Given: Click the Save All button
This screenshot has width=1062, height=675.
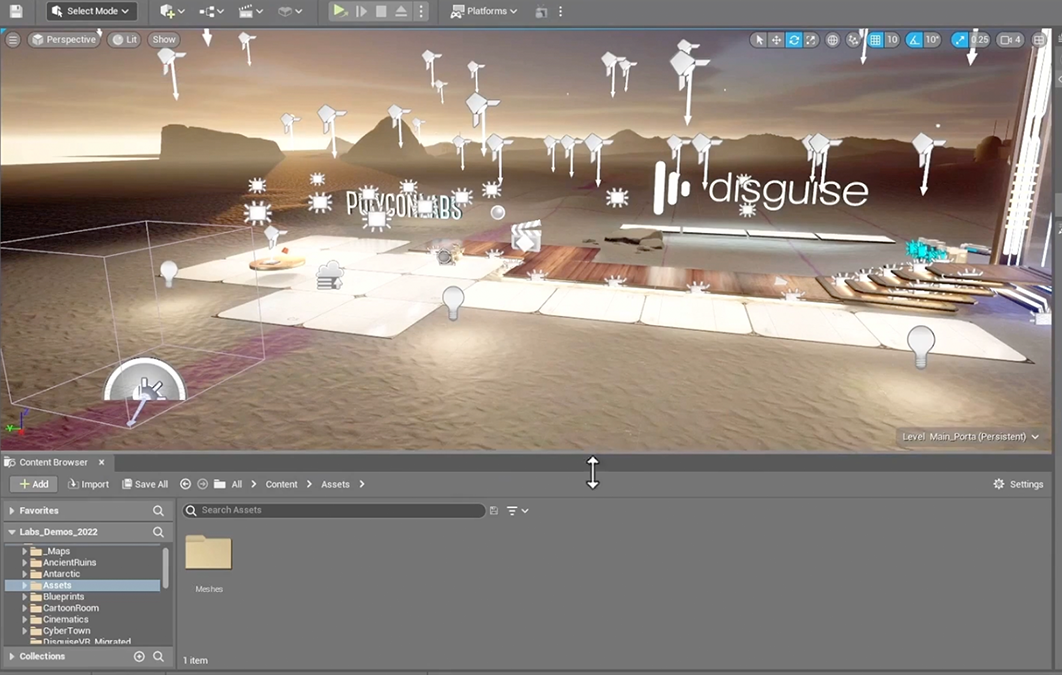Looking at the screenshot, I should (145, 484).
